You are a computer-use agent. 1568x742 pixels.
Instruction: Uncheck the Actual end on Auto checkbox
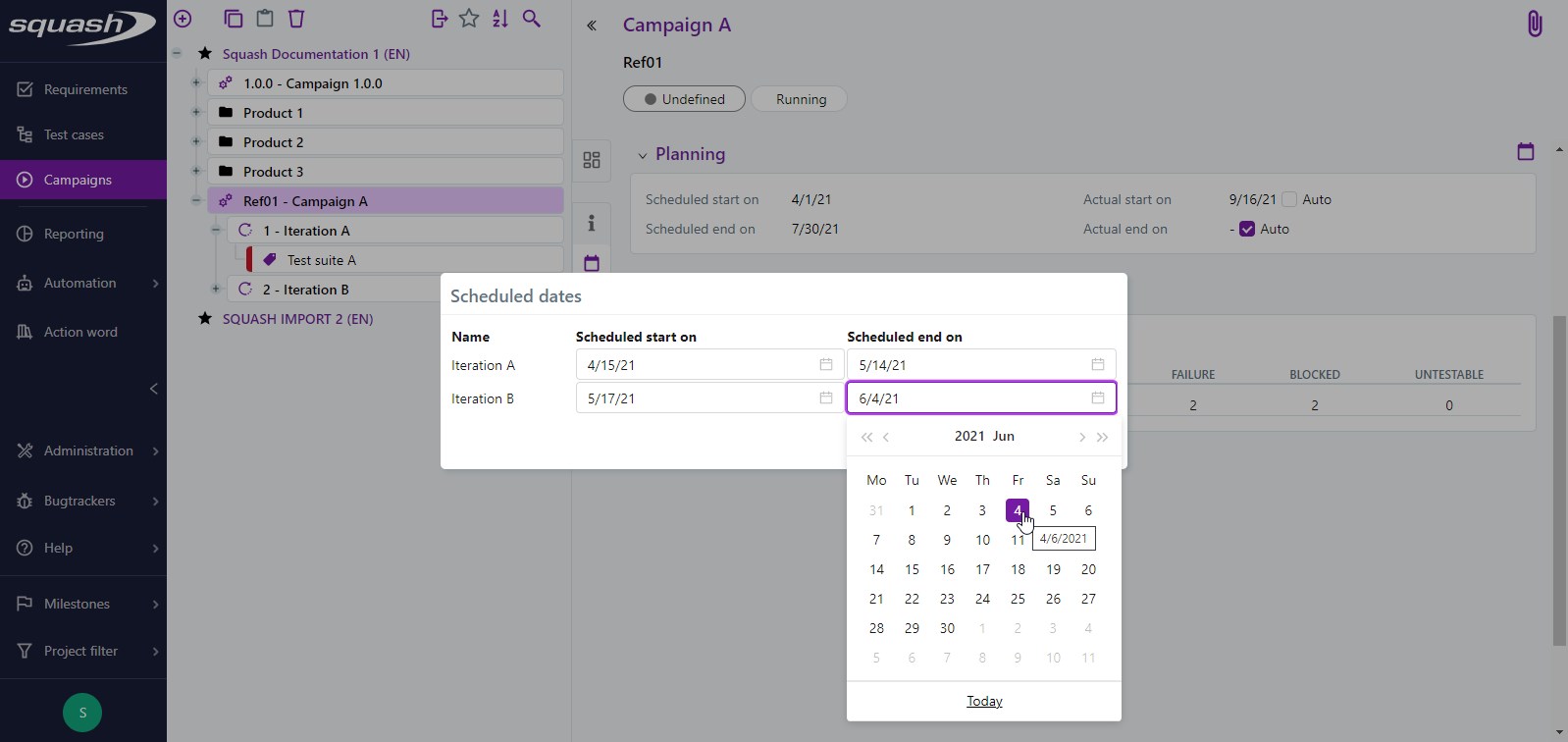coord(1247,229)
